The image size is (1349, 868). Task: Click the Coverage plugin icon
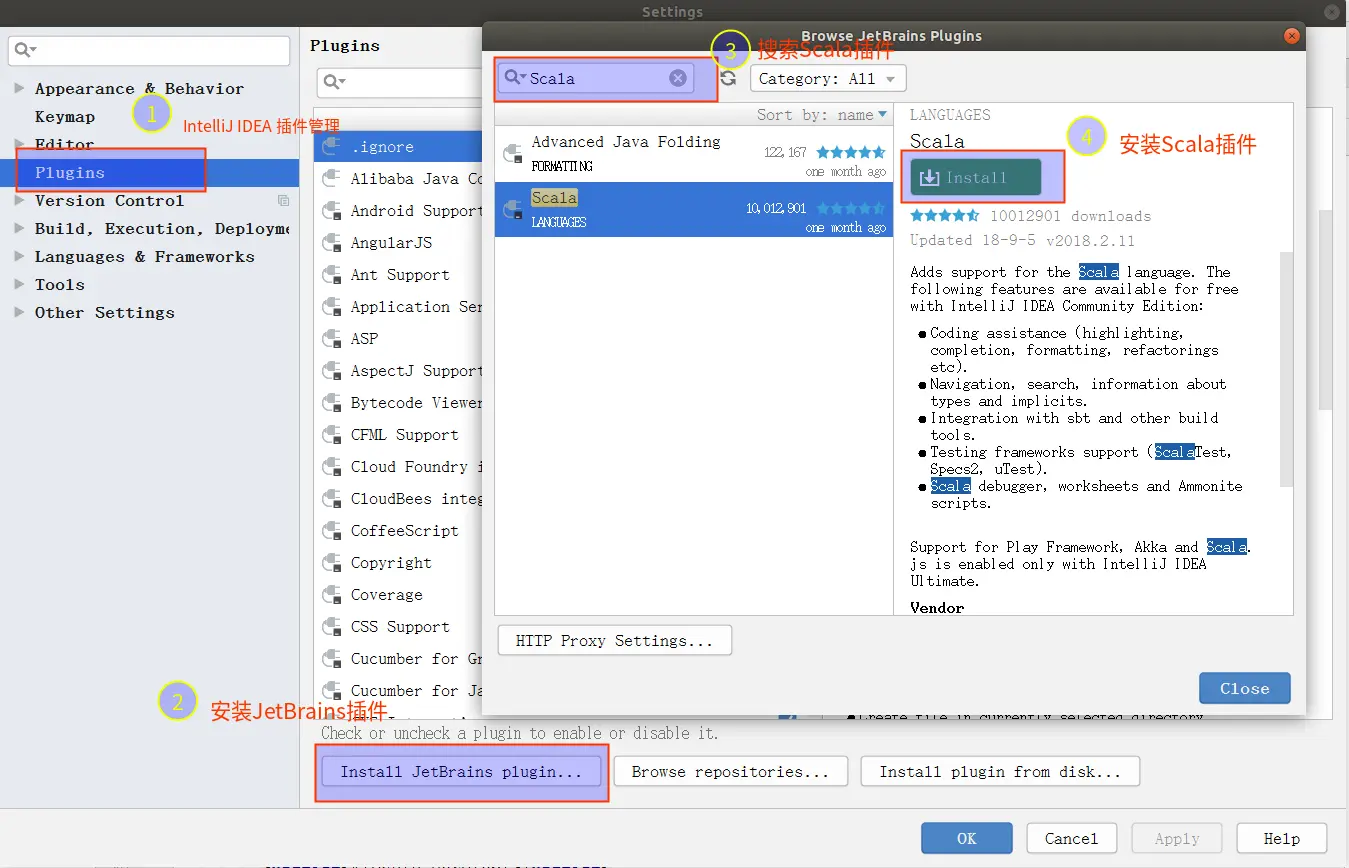[333, 595]
